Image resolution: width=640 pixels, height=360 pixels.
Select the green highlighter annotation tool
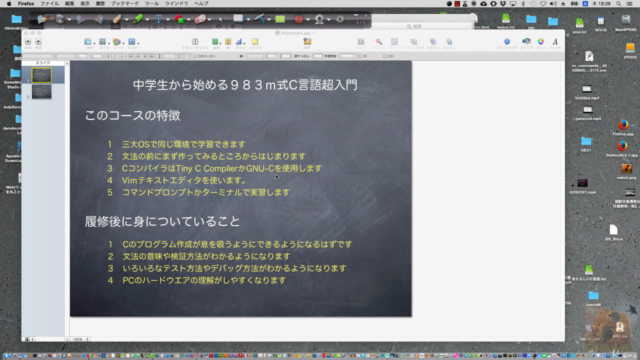tap(138, 19)
